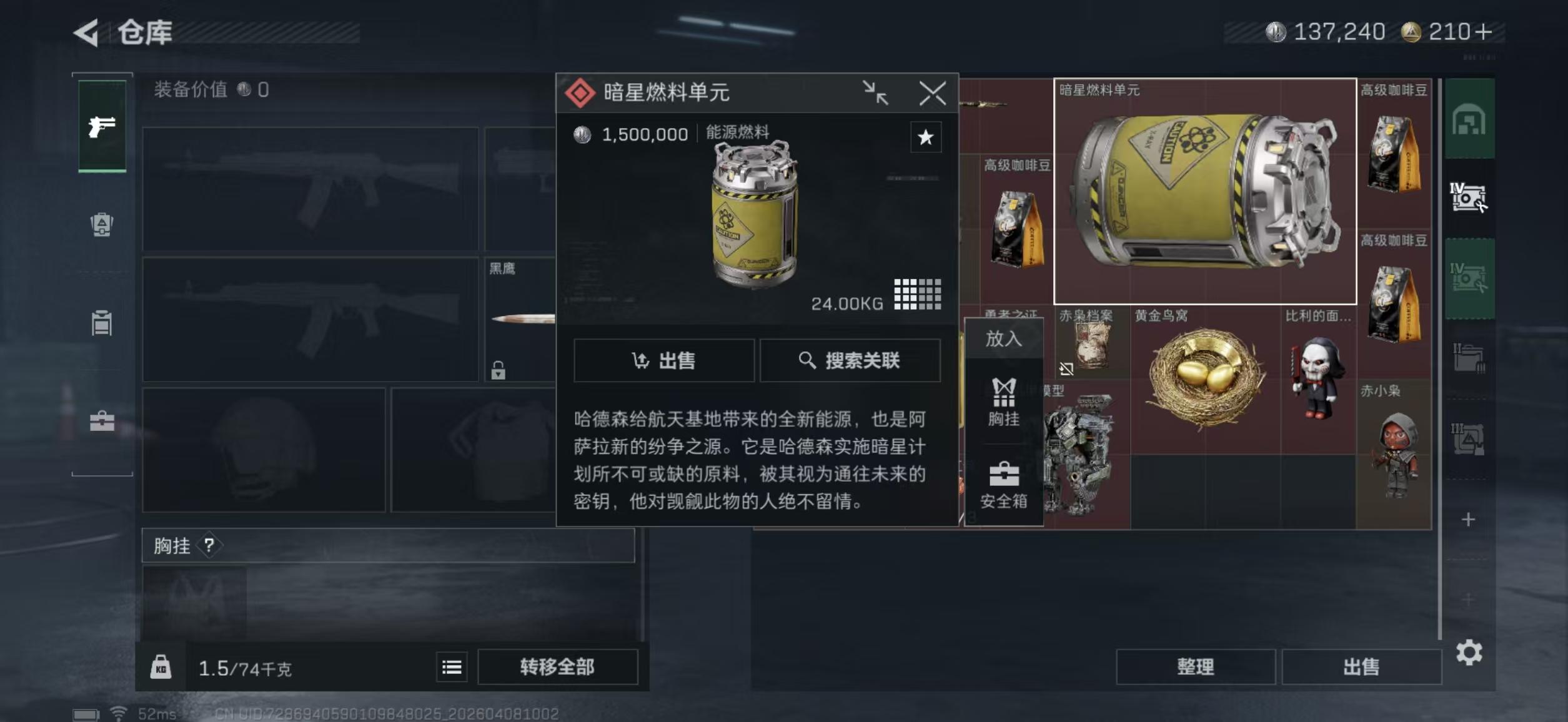The image size is (1568, 722).
Task: Toggle favorite star on Darkstar fuel unit
Action: [x=926, y=137]
